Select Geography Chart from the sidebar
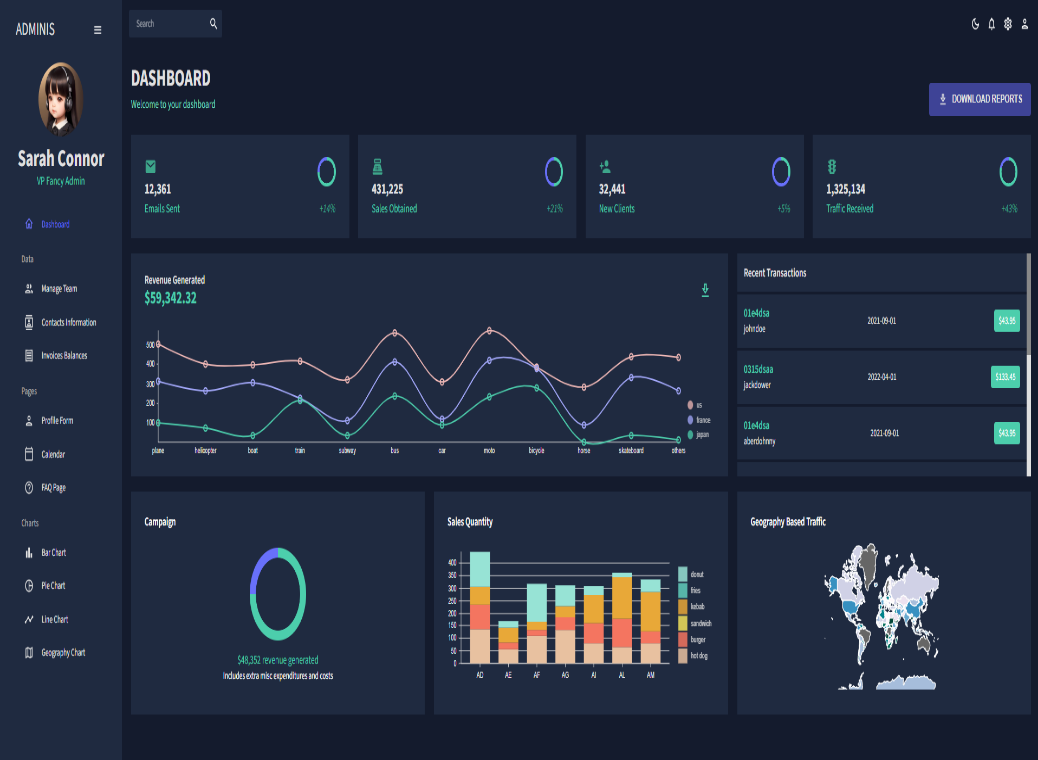Screen dimensions: 1038x760 click(62, 653)
